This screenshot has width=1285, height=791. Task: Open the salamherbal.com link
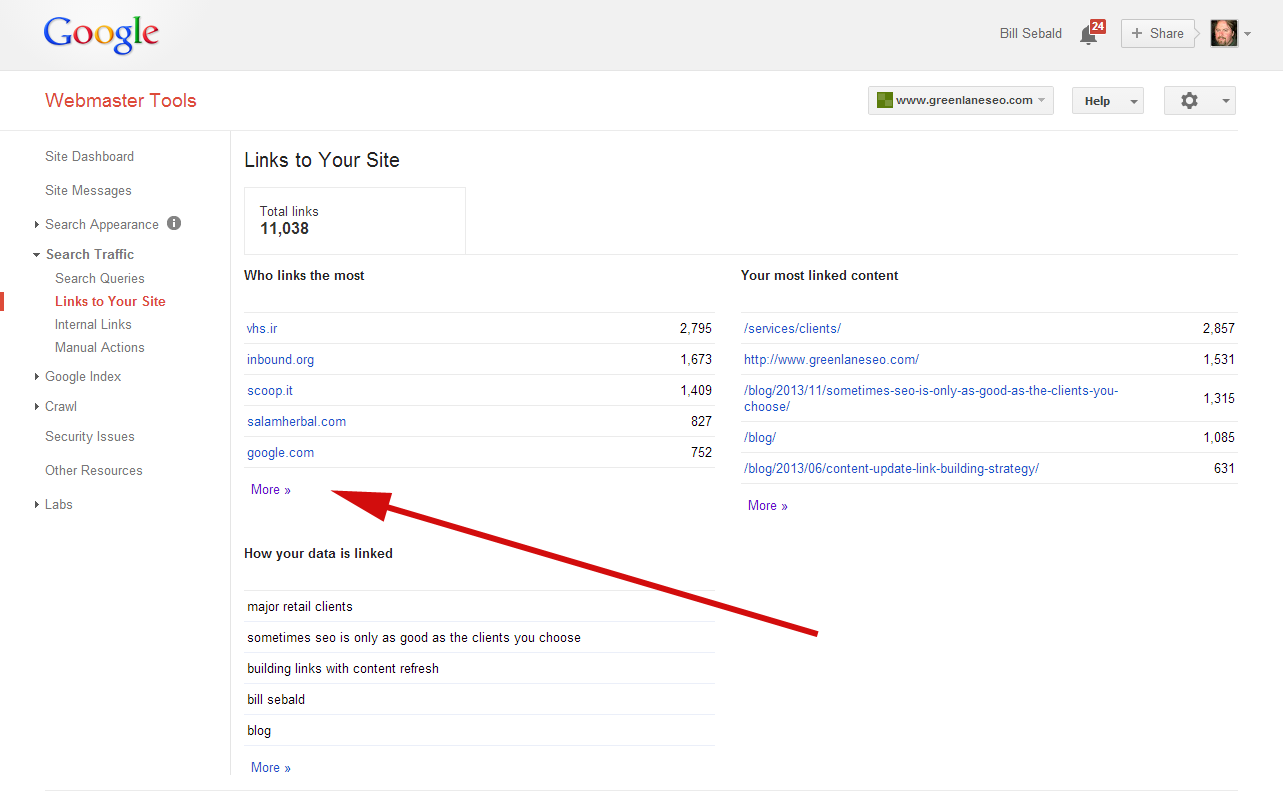coord(296,421)
